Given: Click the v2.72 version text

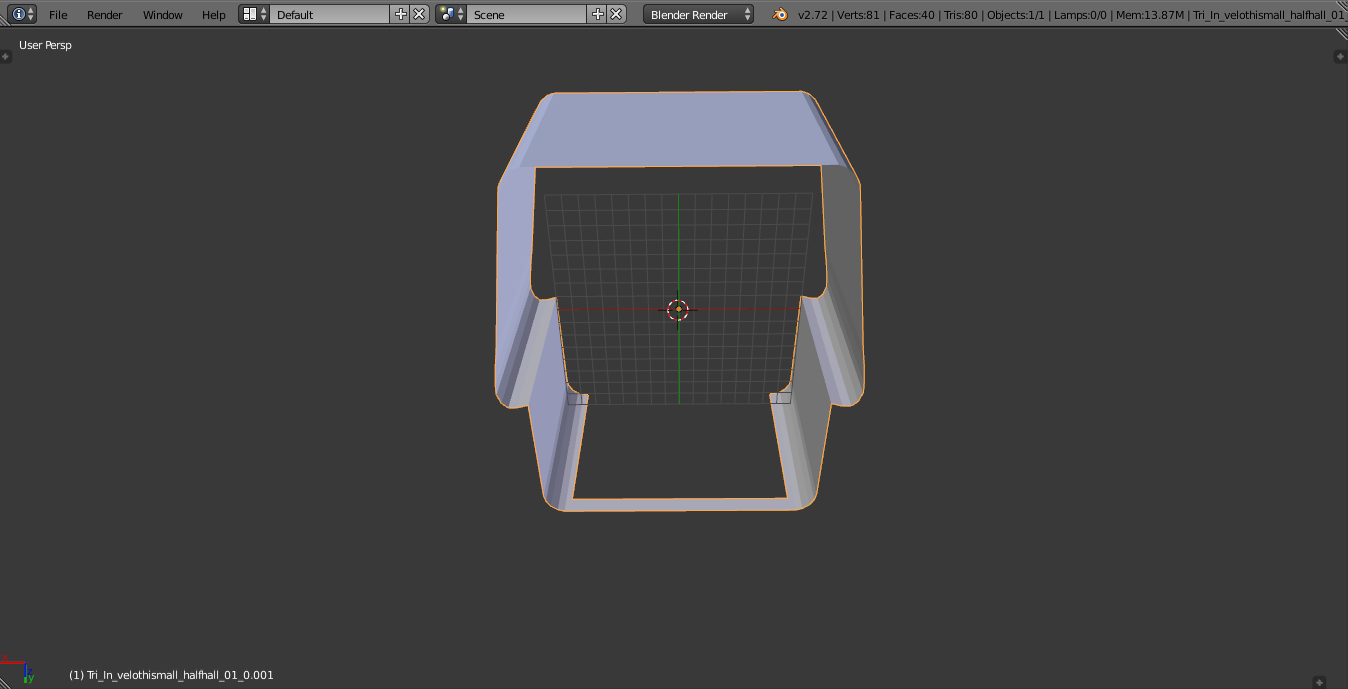Looking at the screenshot, I should point(811,15).
